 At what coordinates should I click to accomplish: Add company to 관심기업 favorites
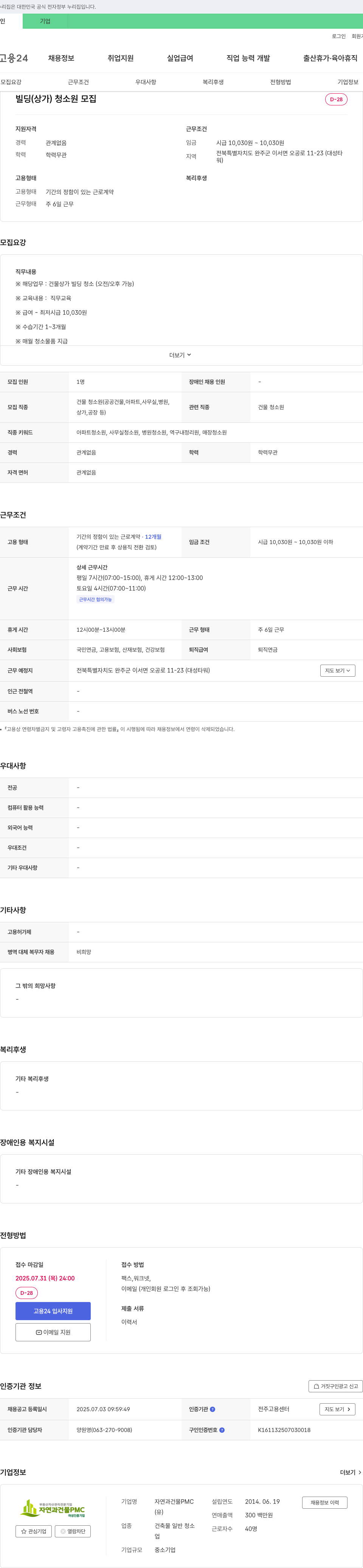click(34, 1531)
